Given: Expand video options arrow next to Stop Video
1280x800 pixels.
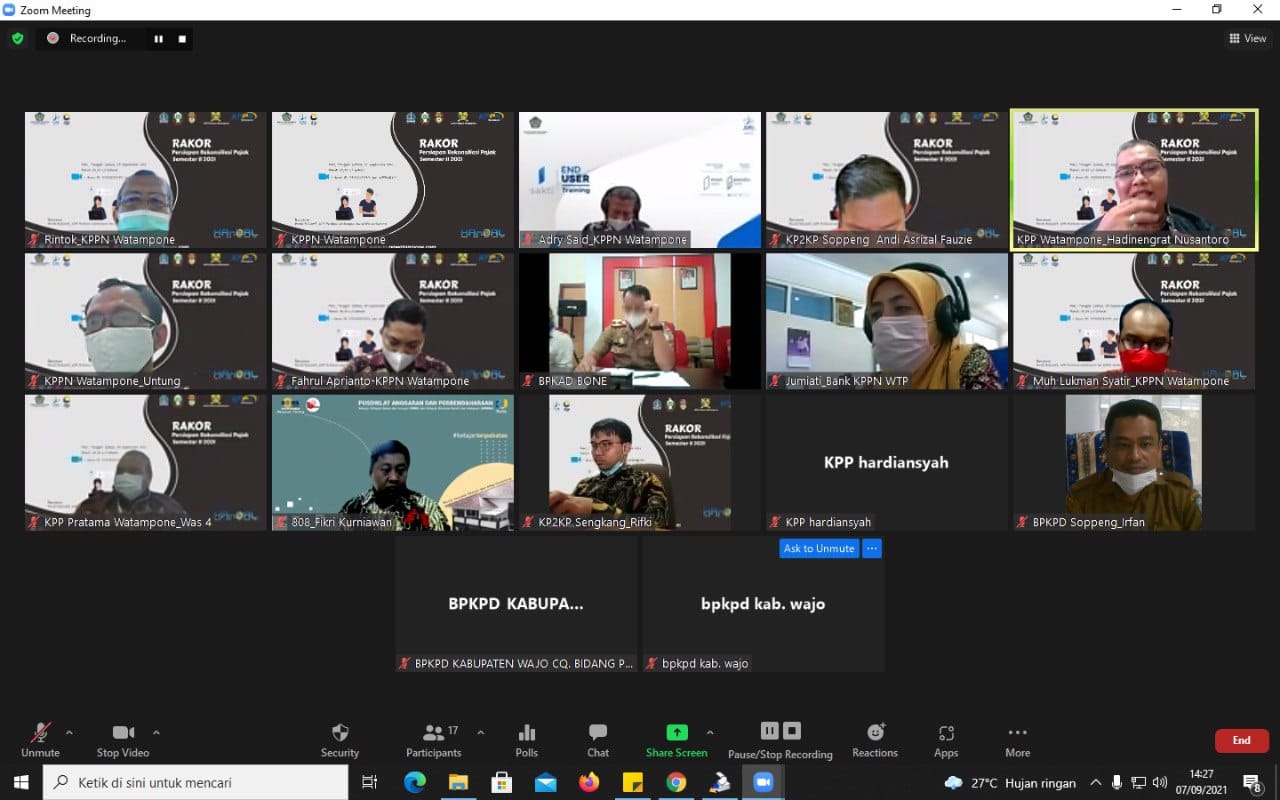Looking at the screenshot, I should 156,732.
